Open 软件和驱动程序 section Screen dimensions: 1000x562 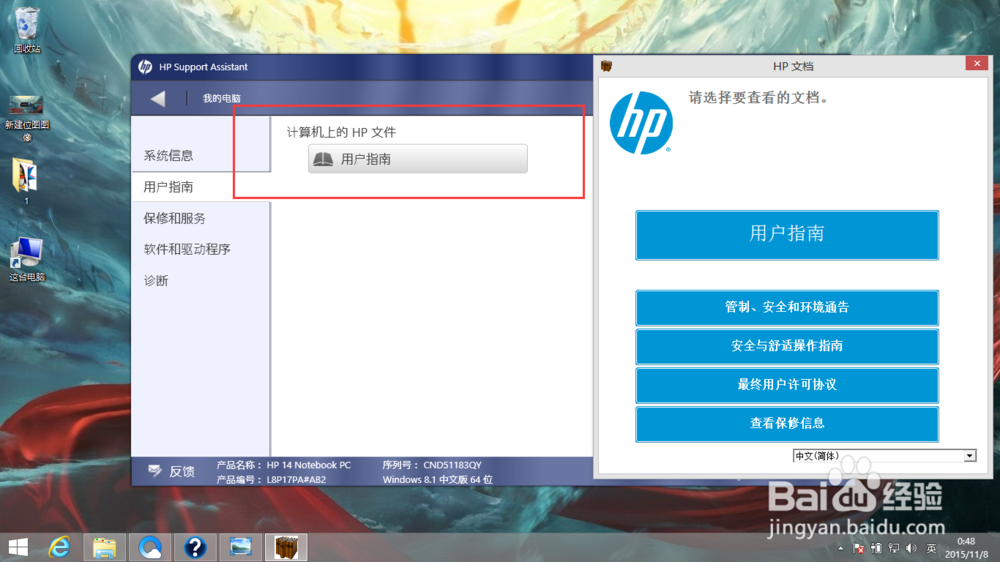point(187,249)
